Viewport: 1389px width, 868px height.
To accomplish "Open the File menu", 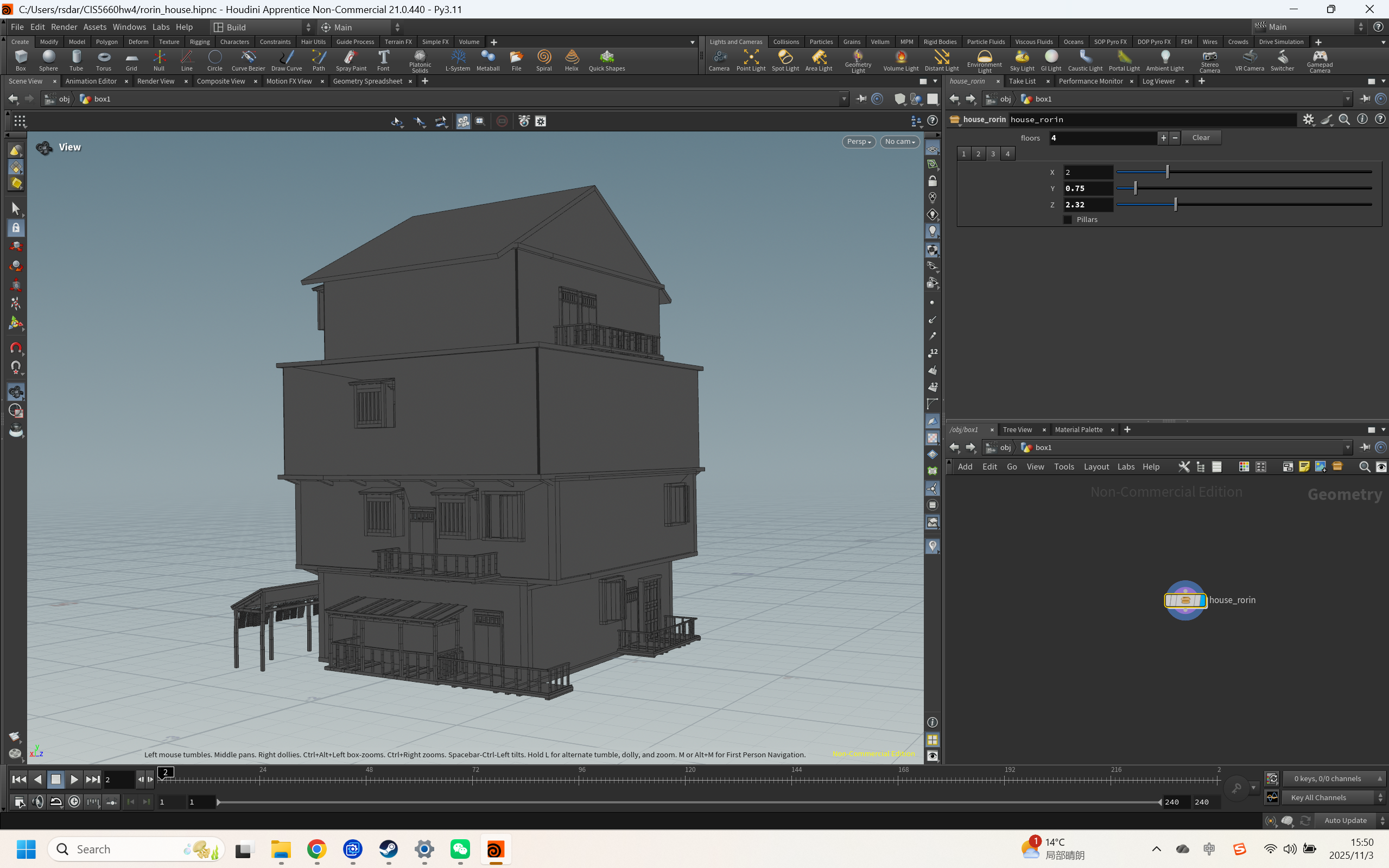I will coord(17,27).
